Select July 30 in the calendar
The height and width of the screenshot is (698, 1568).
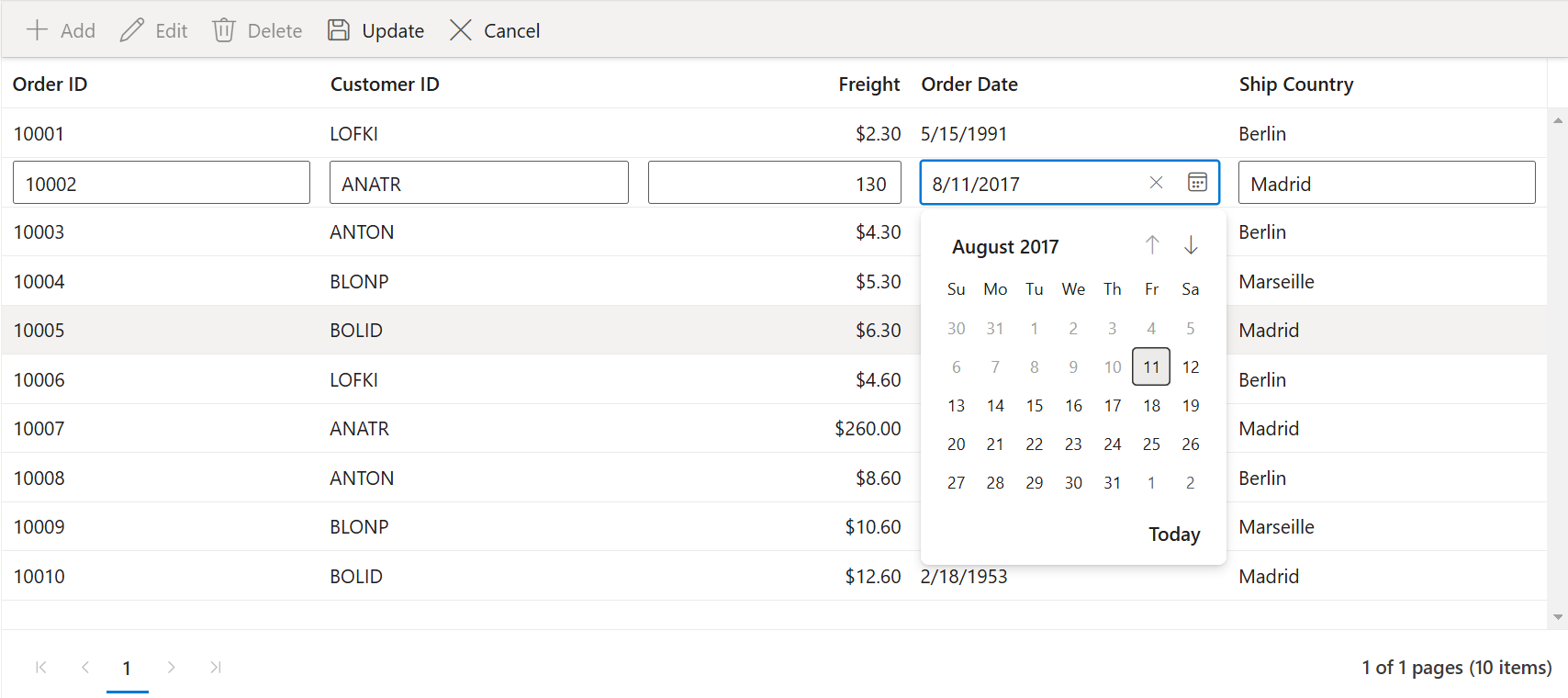[x=957, y=328]
